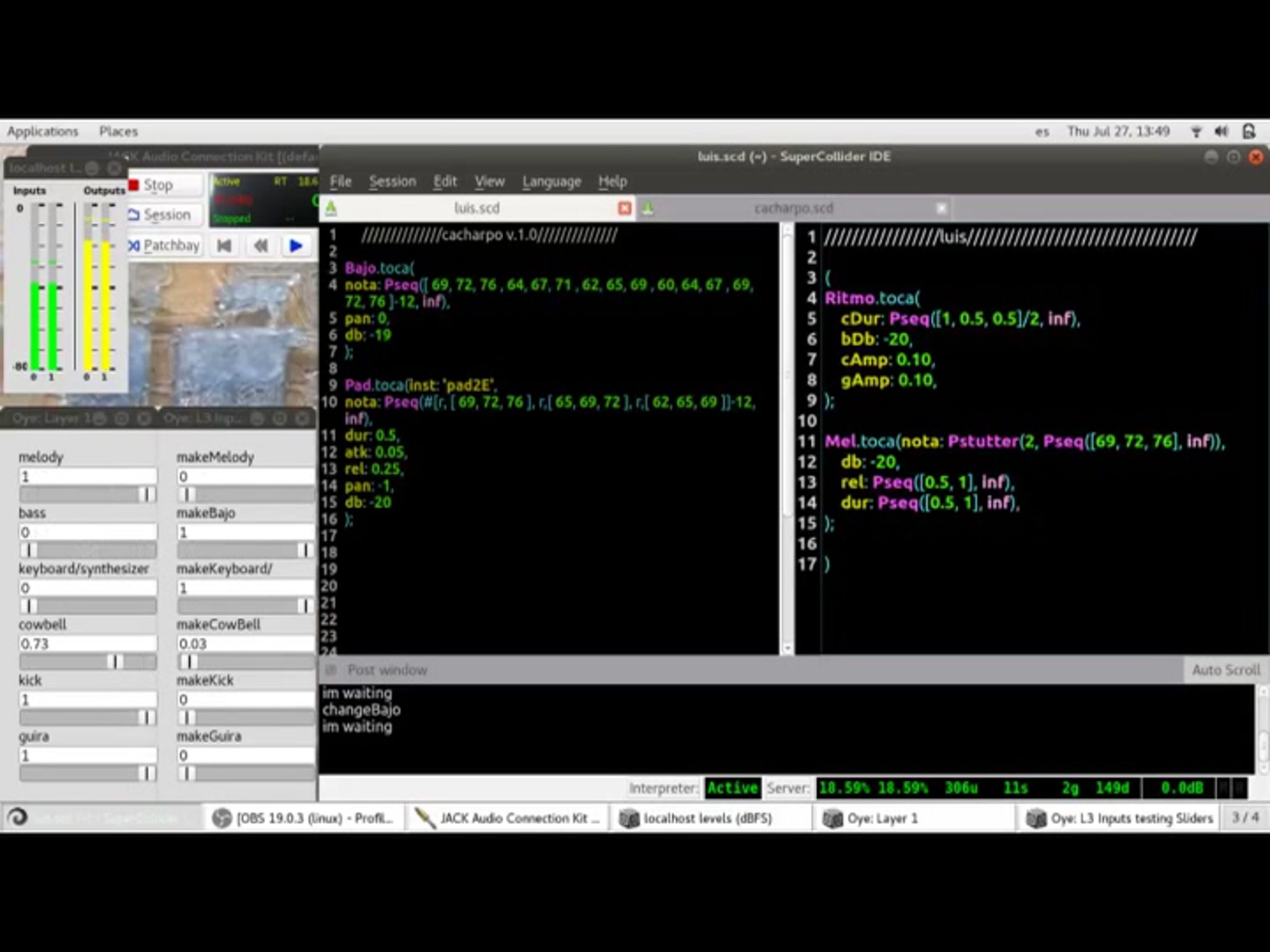Click the green document icon on cacharpo.scd tab
Image resolution: width=1270 pixels, height=952 pixels.
pyautogui.click(x=648, y=208)
